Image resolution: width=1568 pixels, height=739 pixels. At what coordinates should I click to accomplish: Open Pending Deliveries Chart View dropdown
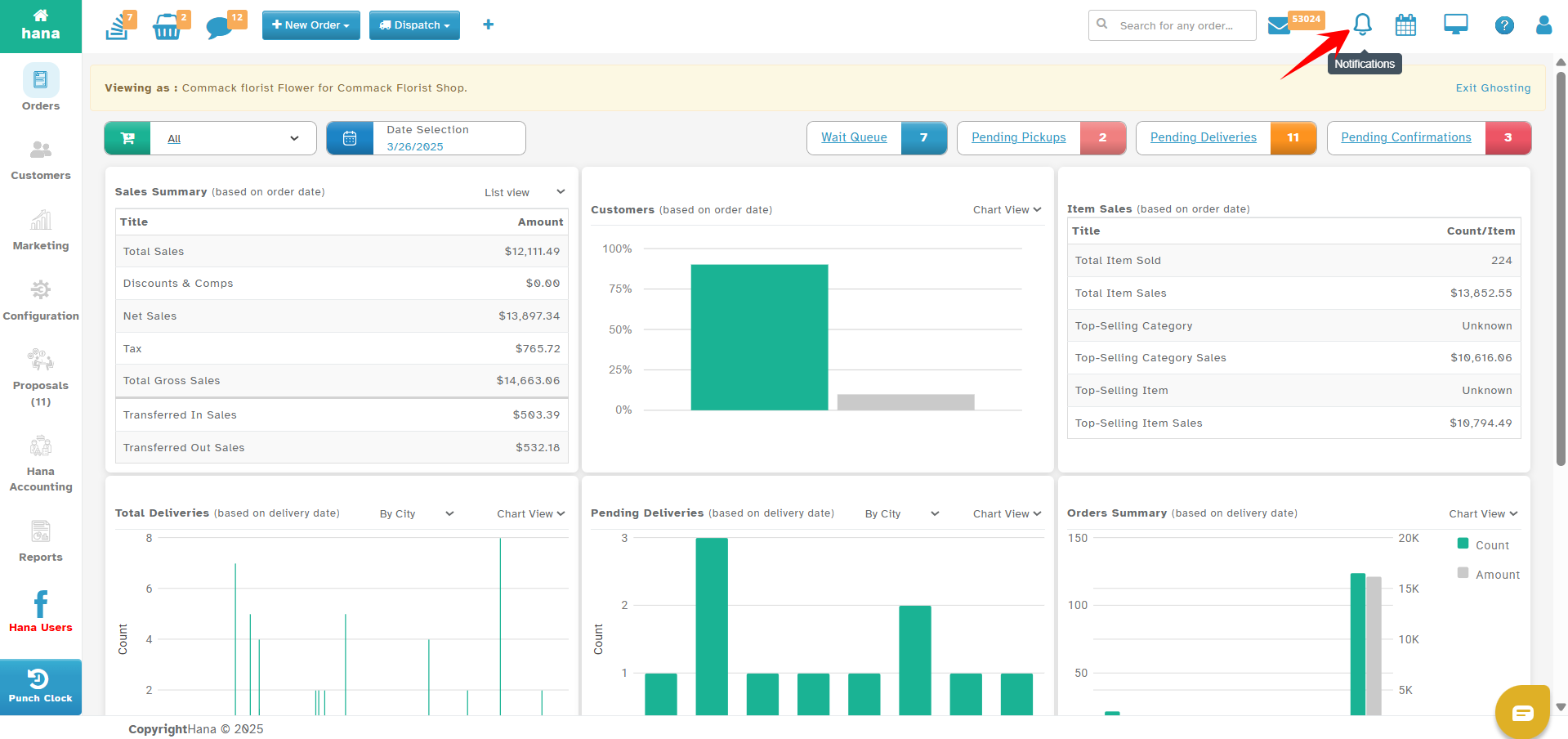tap(1007, 513)
